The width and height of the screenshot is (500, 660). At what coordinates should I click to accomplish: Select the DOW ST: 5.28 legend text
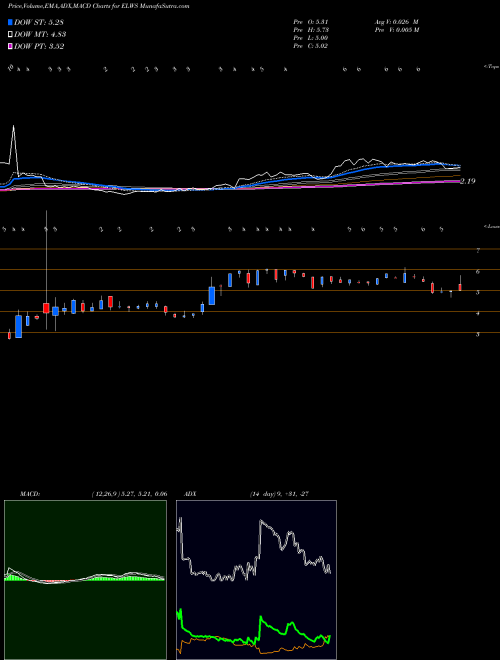tap(39, 22)
